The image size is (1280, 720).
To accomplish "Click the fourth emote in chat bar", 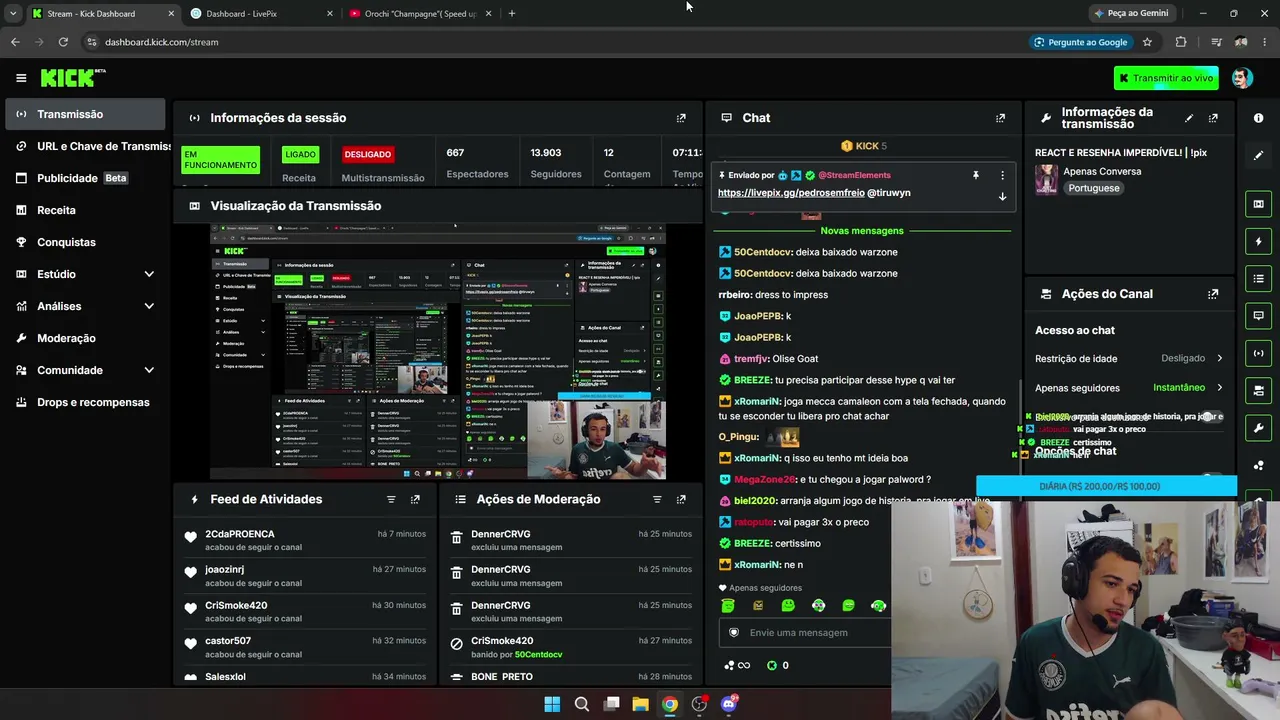I will coord(818,605).
